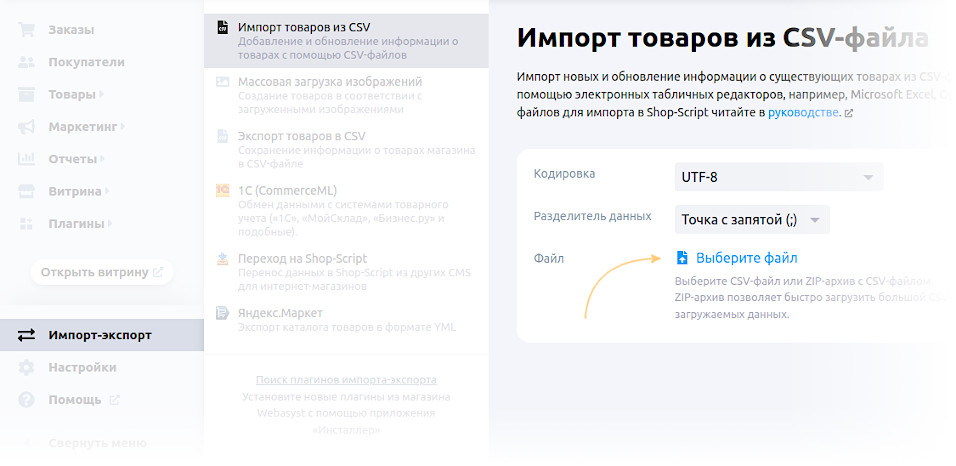Select Импорт-экспорт in the sidebar
The image size is (956, 466).
tap(102, 335)
